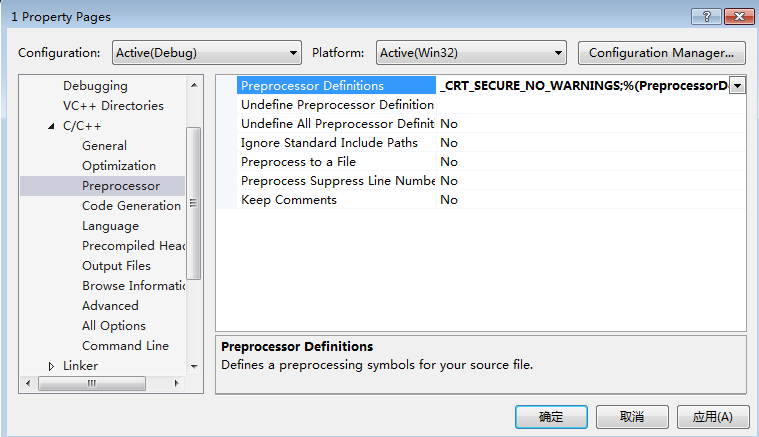Screen dimensions: 759x437
Task: Confirm with the 确定 button
Action: (x=551, y=417)
